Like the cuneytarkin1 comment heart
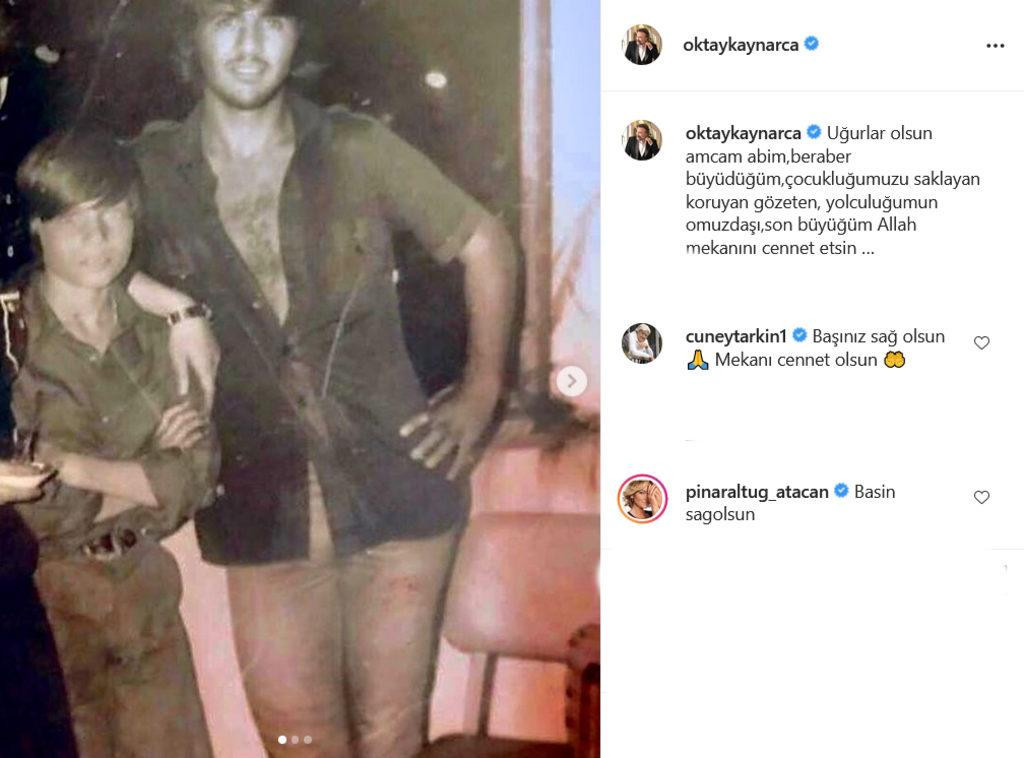The image size is (1024, 758). (x=982, y=343)
